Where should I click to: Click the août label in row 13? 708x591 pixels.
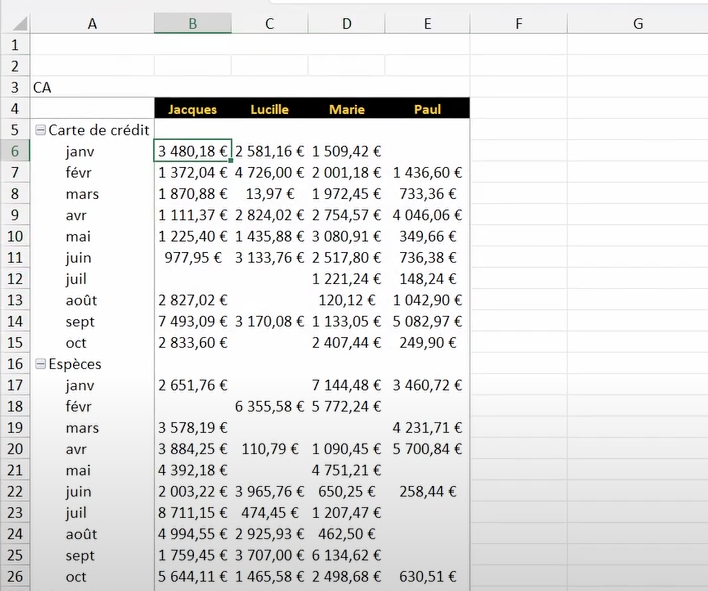point(81,300)
